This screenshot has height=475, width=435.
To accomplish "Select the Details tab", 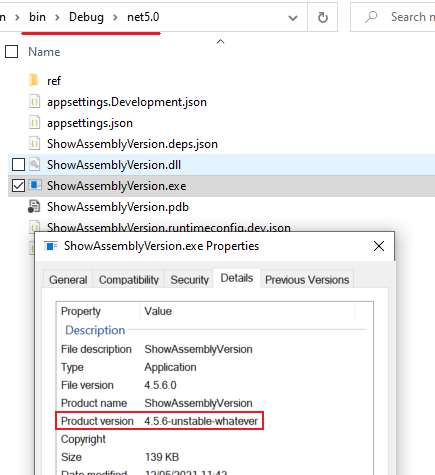I will click(237, 278).
